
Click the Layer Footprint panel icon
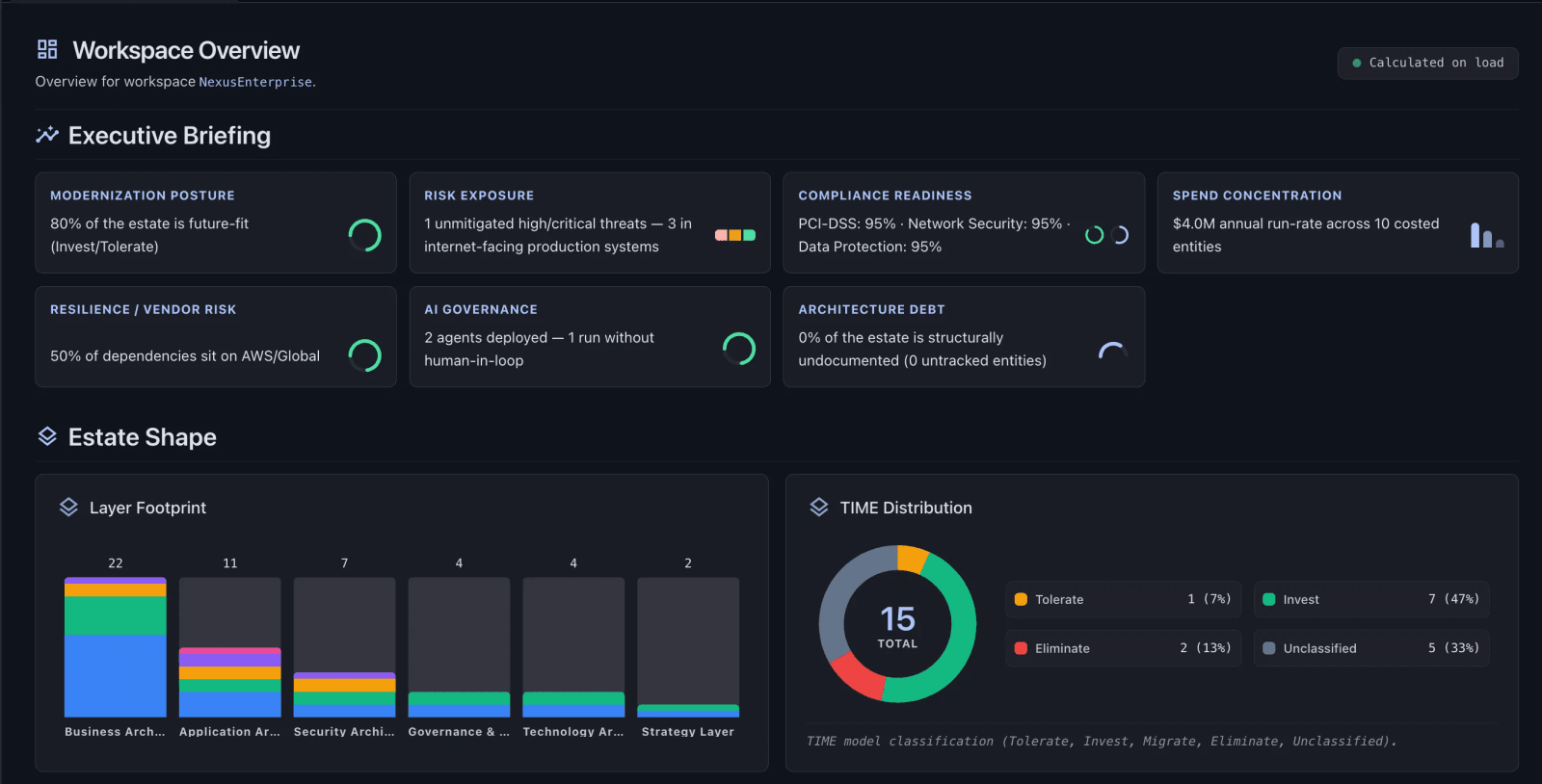point(68,507)
